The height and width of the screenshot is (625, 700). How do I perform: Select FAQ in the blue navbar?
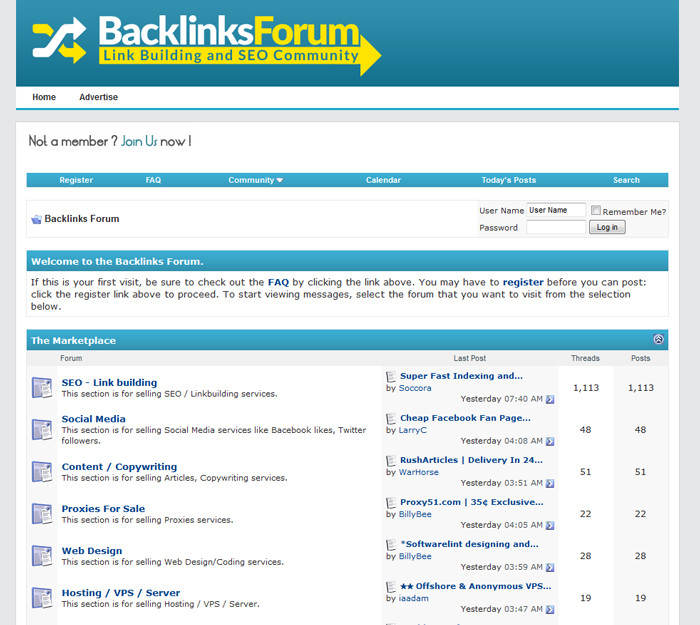153,180
